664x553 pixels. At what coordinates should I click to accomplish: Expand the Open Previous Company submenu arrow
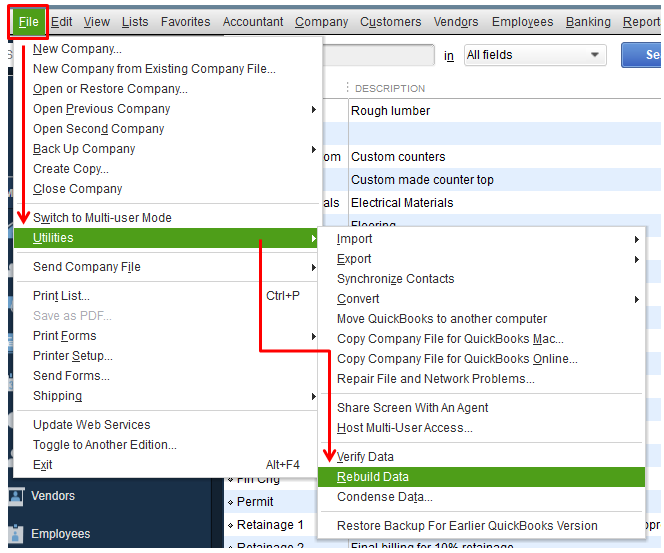[x=313, y=109]
